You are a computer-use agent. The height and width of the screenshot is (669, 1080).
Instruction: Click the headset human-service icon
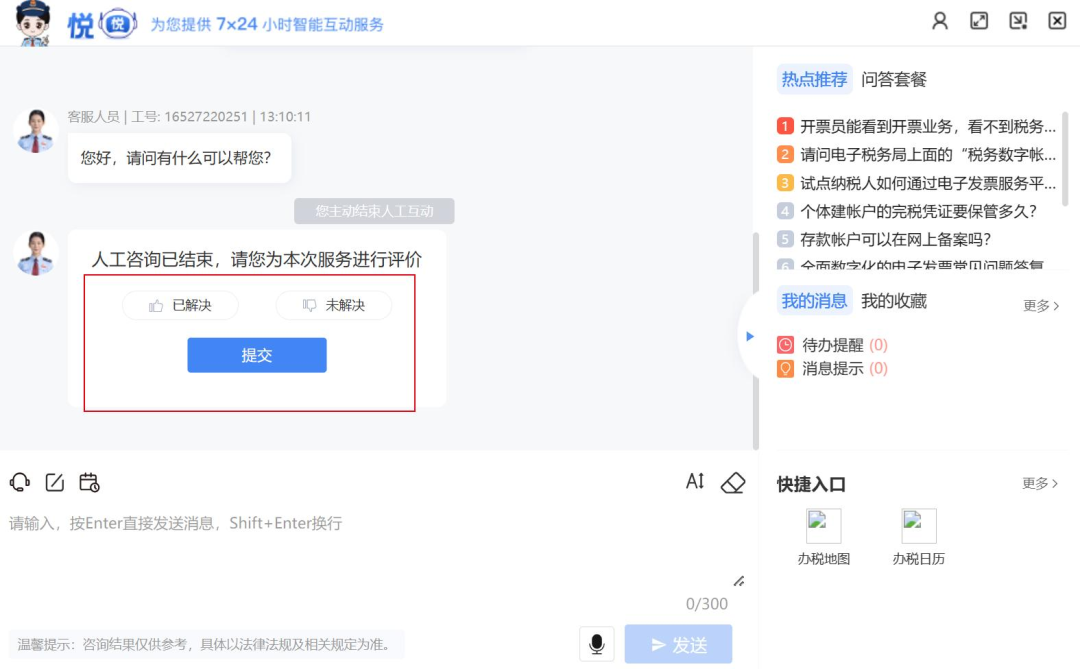(x=20, y=482)
